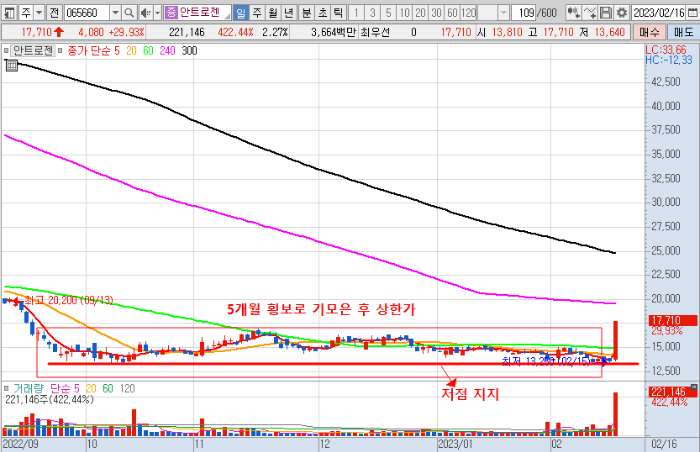This screenshot has height=452, width=700.
Task: Select the 30 interval button
Action: (x=437, y=13)
